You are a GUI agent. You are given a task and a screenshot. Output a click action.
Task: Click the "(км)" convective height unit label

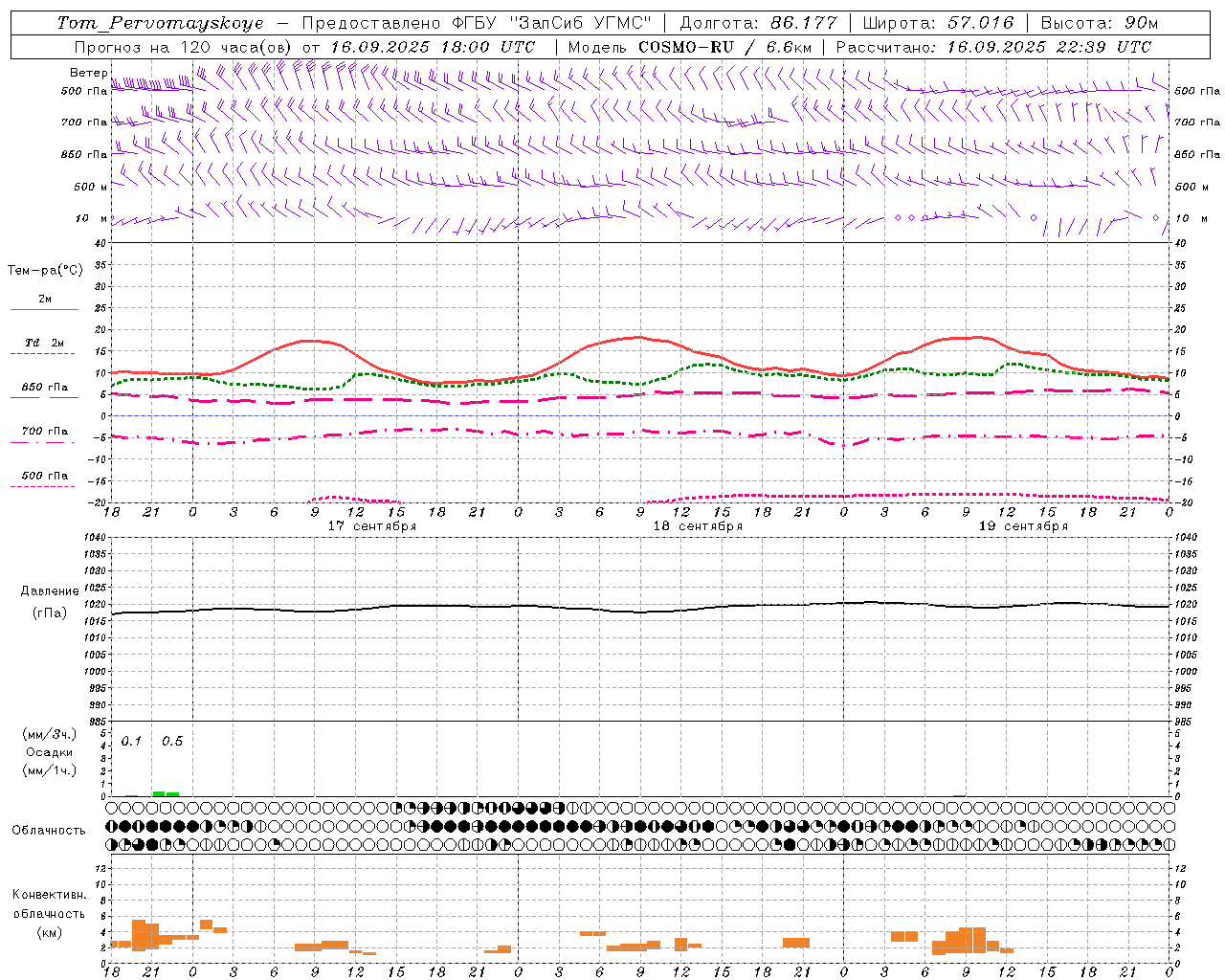pos(50,932)
